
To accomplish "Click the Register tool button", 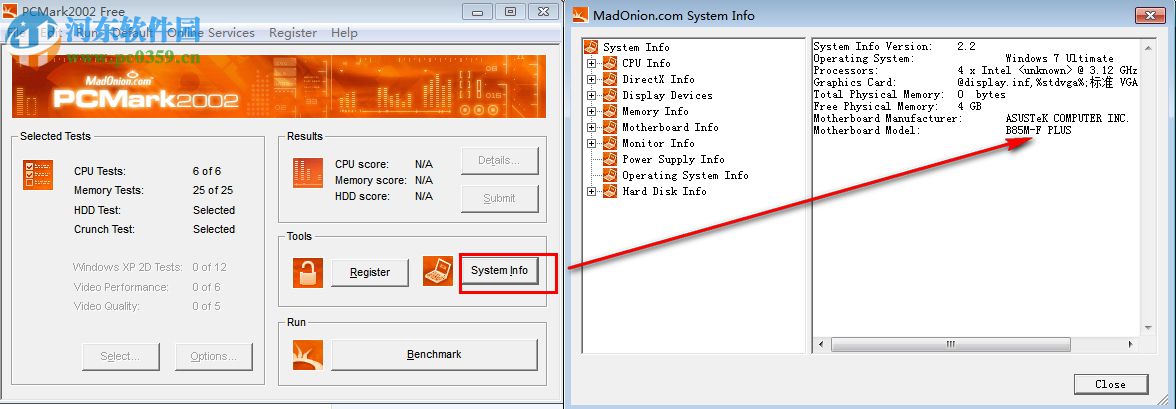I will [x=370, y=272].
